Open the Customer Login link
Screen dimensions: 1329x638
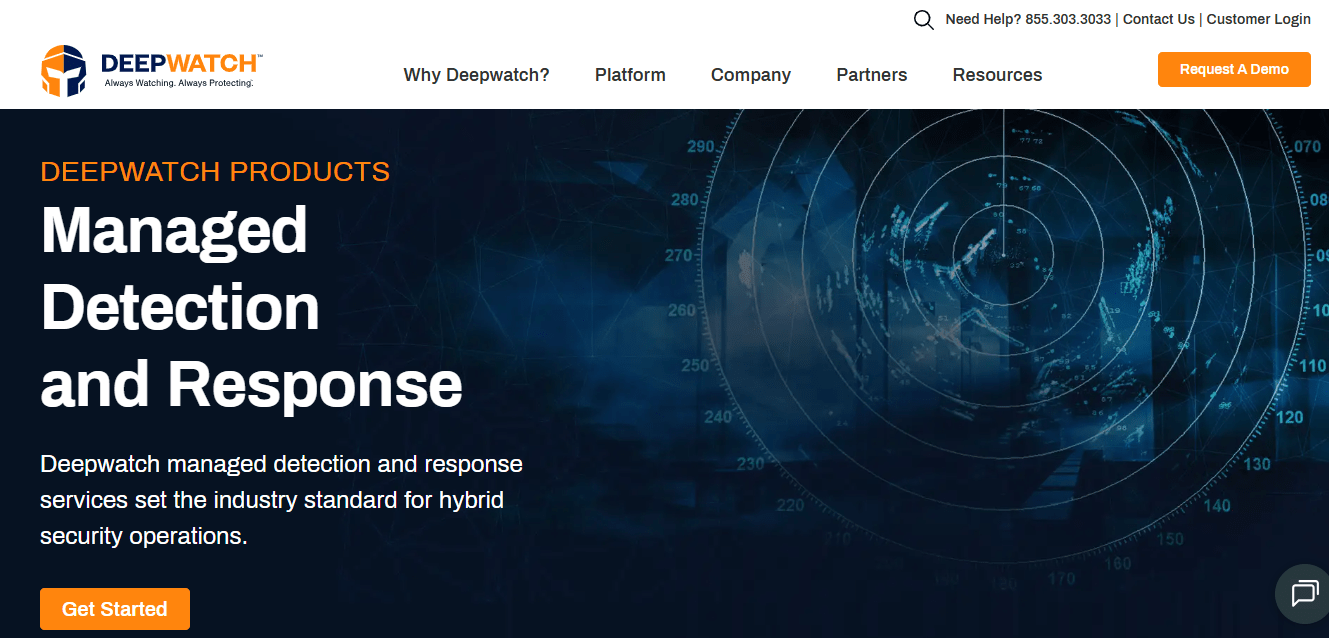(1258, 19)
